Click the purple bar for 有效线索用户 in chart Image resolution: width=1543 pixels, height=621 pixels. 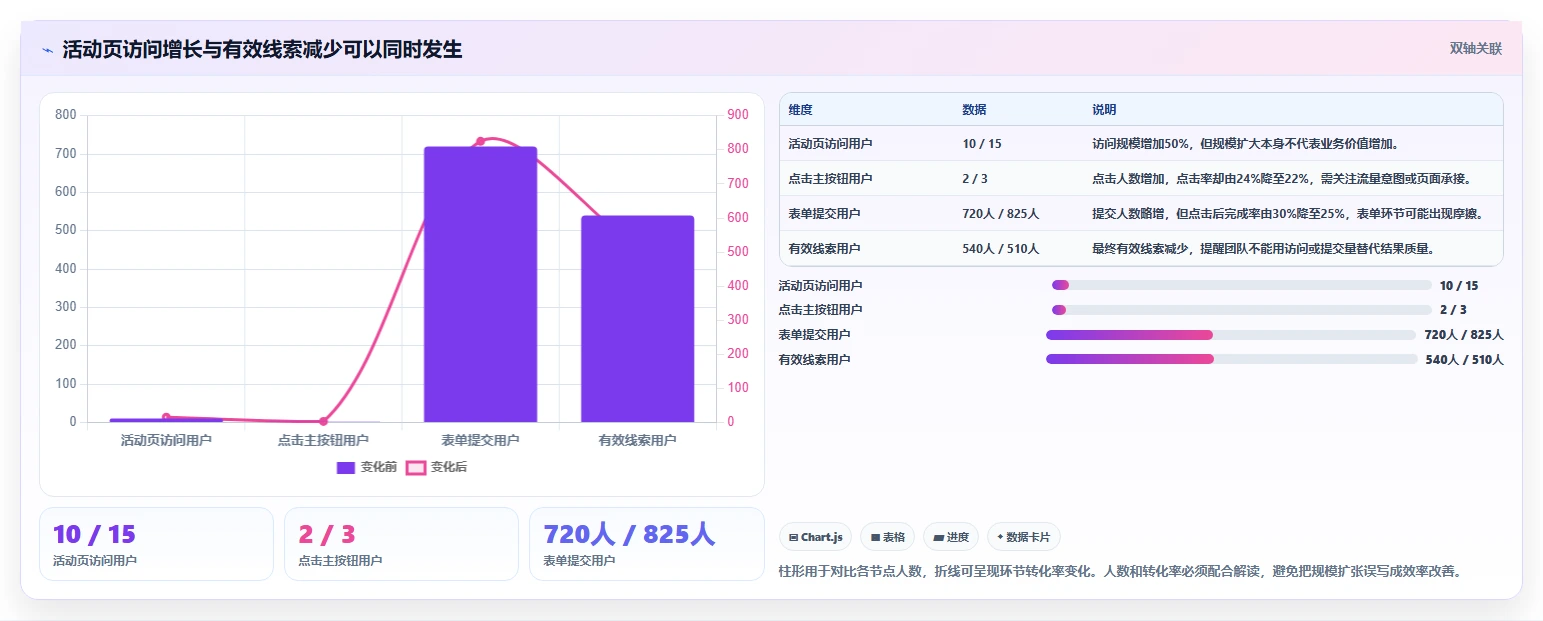[x=637, y=319]
